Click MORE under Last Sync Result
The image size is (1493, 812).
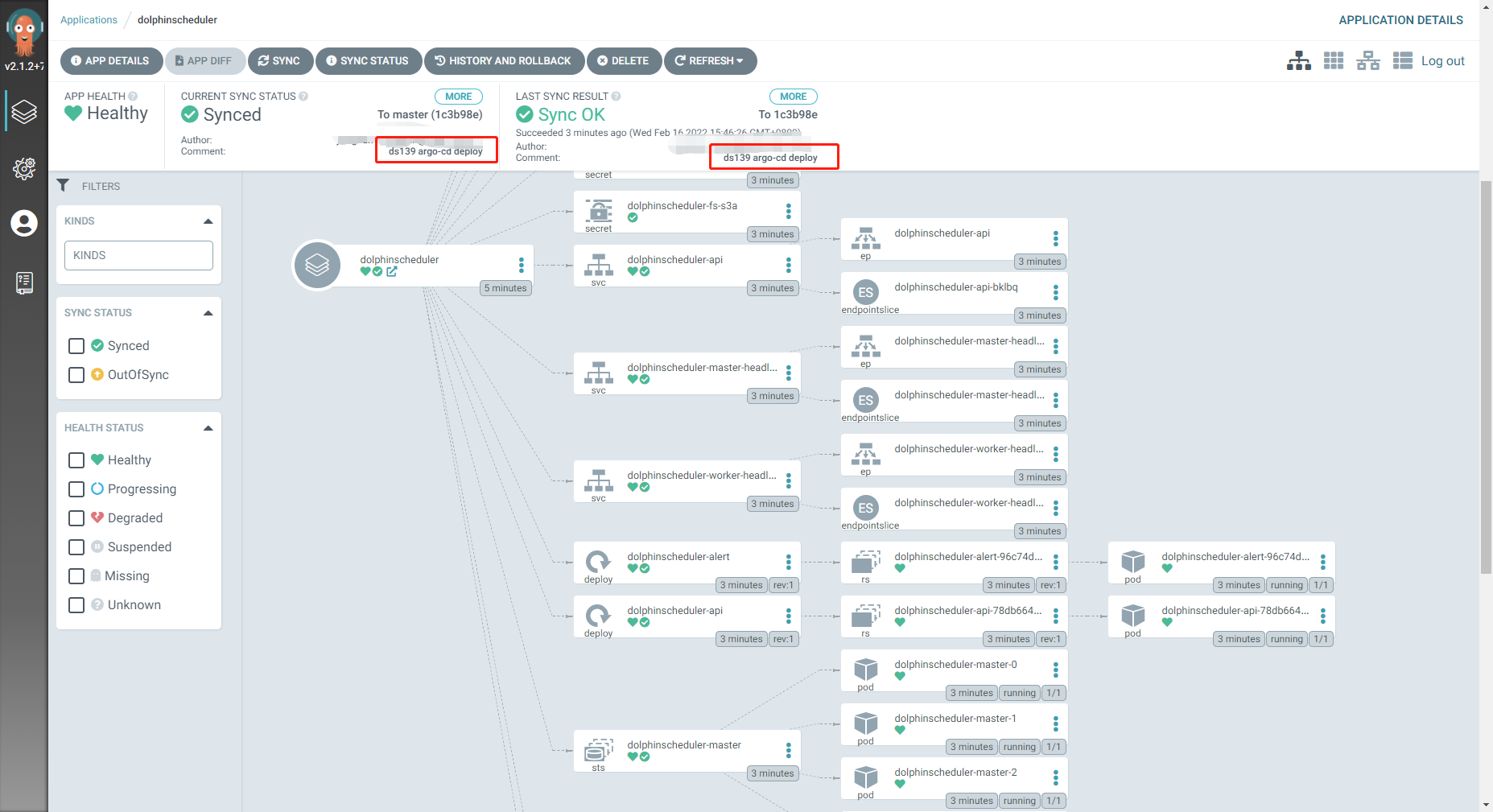click(793, 97)
